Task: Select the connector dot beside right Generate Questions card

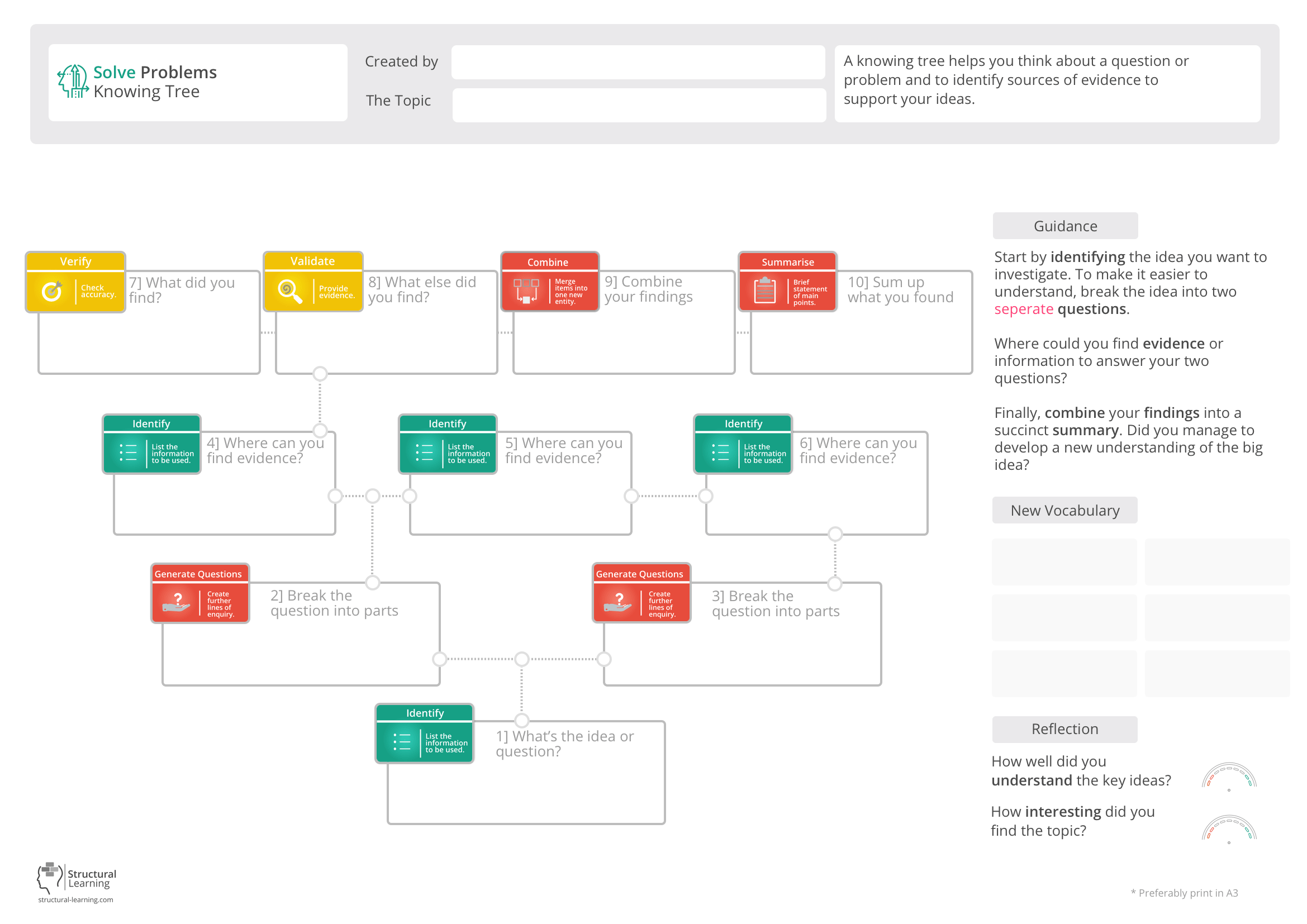Action: pos(834,583)
